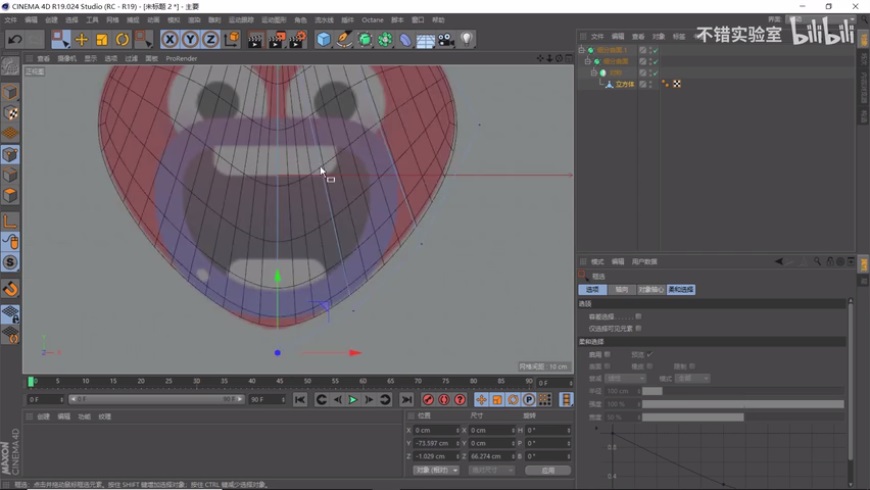
Task: Open the Cube primitive palette
Action: click(324, 39)
